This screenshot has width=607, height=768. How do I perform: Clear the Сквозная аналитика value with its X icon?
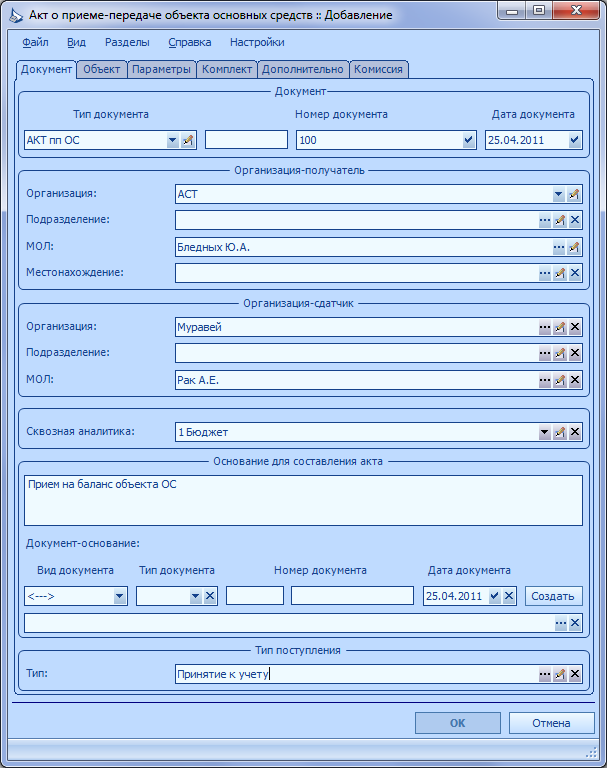[x=575, y=432]
